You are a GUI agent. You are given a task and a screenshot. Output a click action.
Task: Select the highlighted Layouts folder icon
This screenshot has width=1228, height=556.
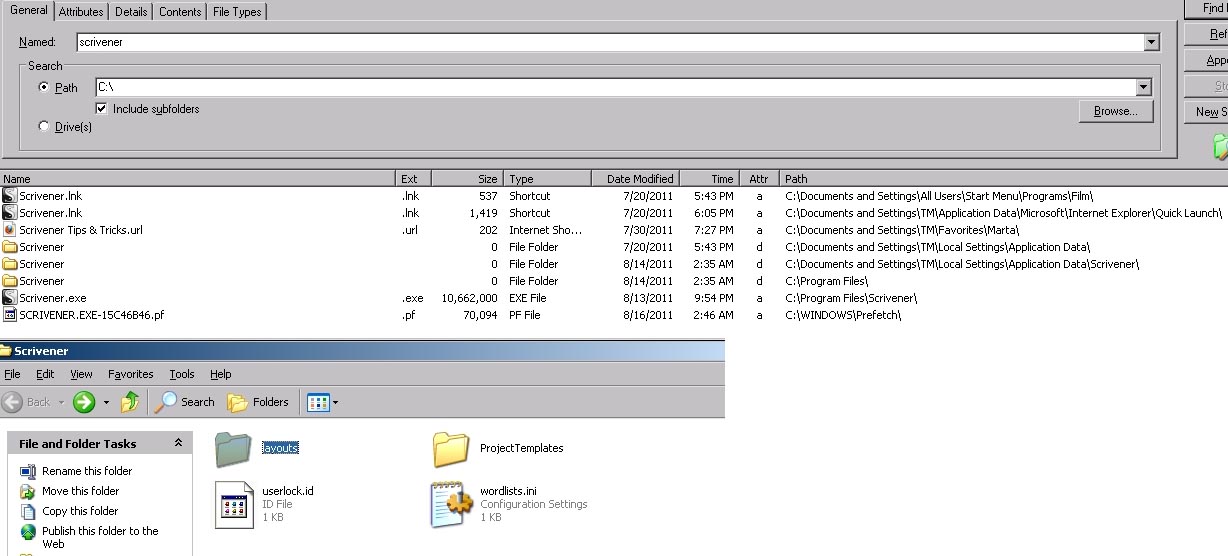click(x=234, y=449)
